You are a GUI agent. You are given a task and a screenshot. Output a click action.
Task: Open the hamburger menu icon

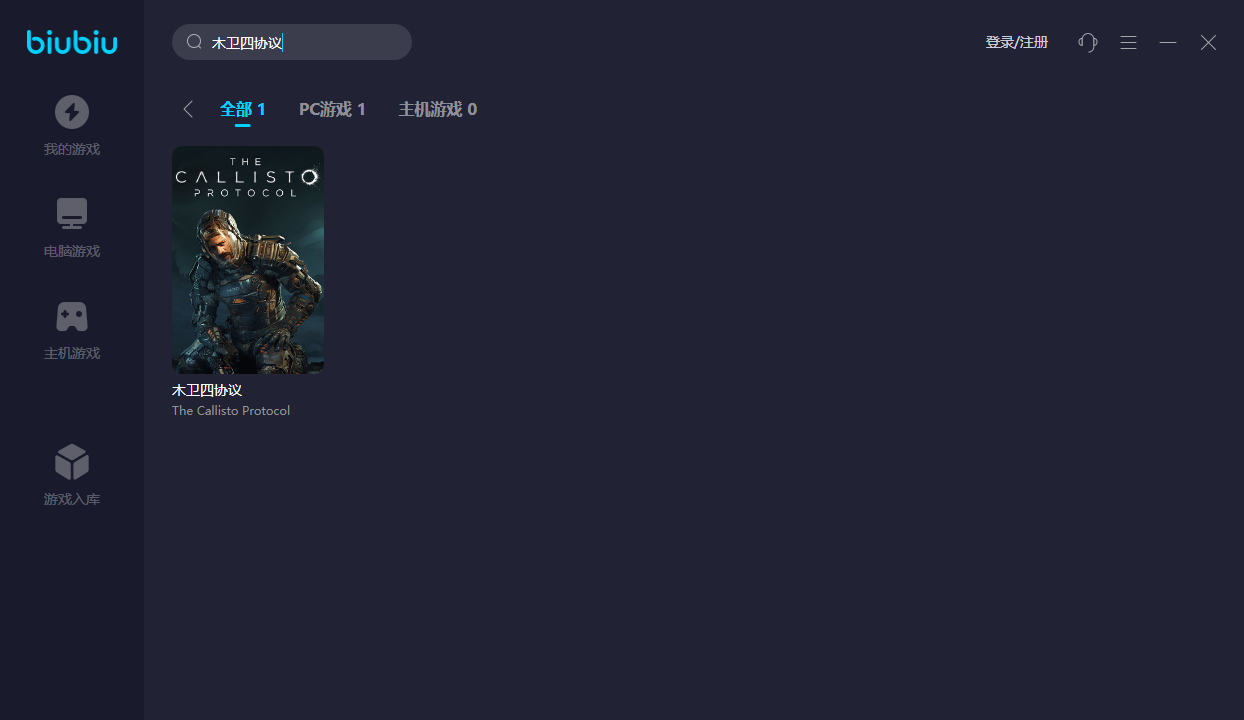[1128, 42]
